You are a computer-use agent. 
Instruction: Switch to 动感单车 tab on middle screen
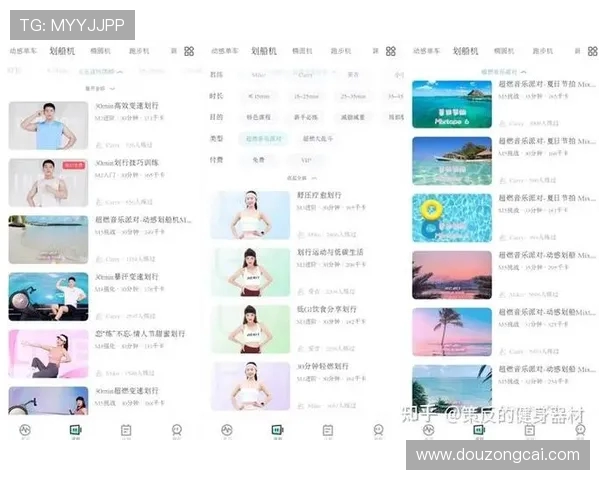coord(225,51)
